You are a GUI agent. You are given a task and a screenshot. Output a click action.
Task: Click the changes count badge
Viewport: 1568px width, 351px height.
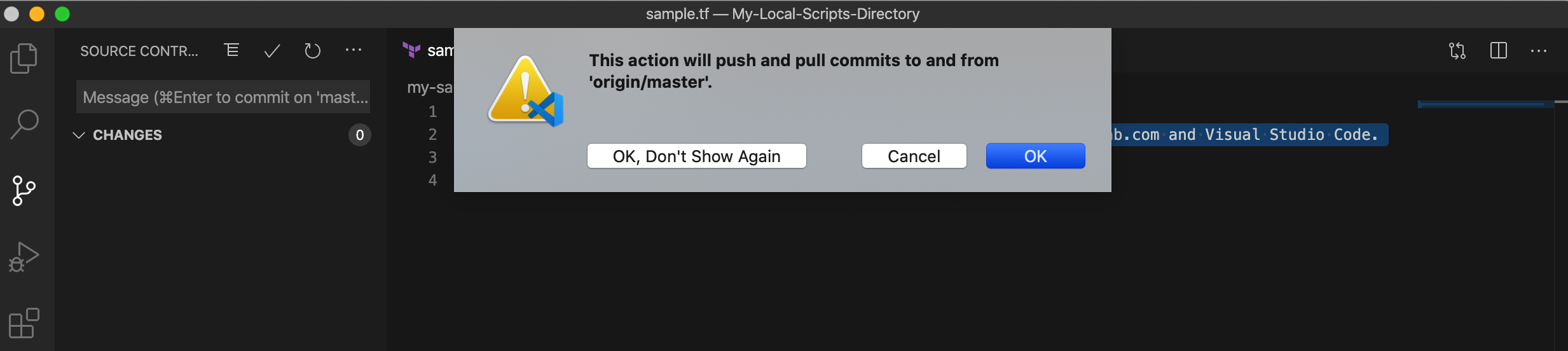pos(360,135)
